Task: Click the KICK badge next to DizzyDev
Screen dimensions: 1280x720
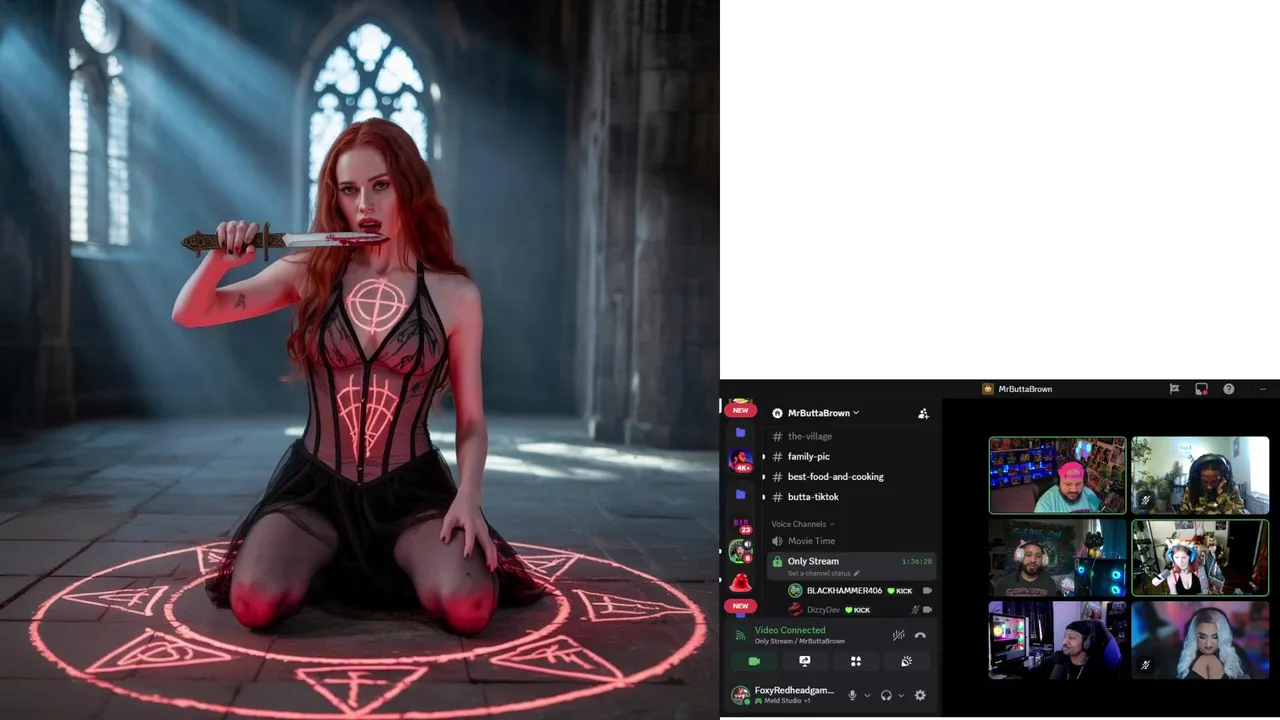Action: point(858,610)
